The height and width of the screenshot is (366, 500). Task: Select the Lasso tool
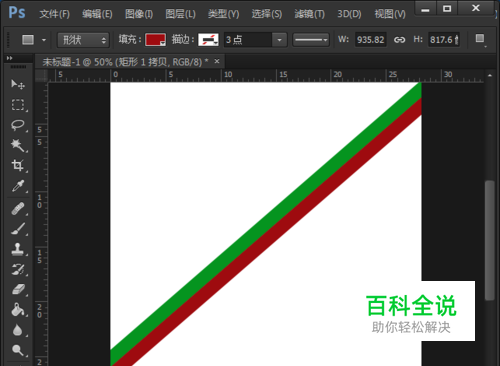coord(18,125)
